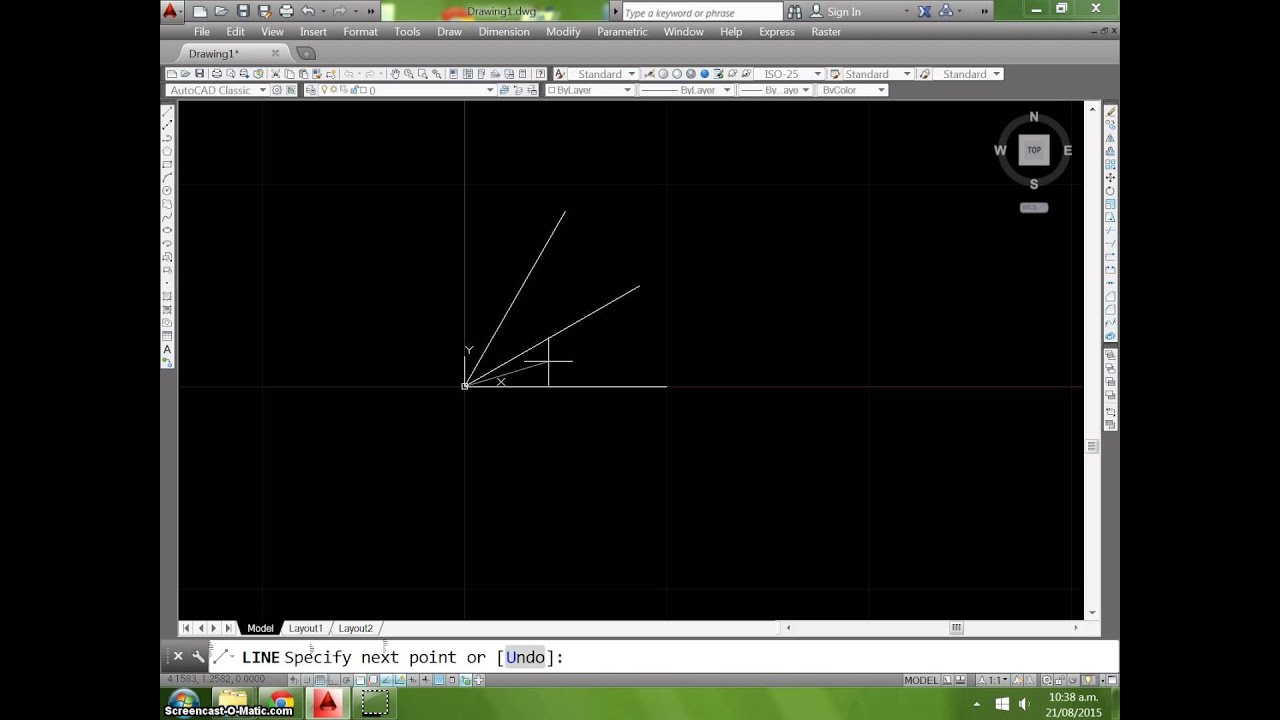The width and height of the screenshot is (1280, 720).
Task: Select the Multiline Text tool
Action: (x=167, y=349)
